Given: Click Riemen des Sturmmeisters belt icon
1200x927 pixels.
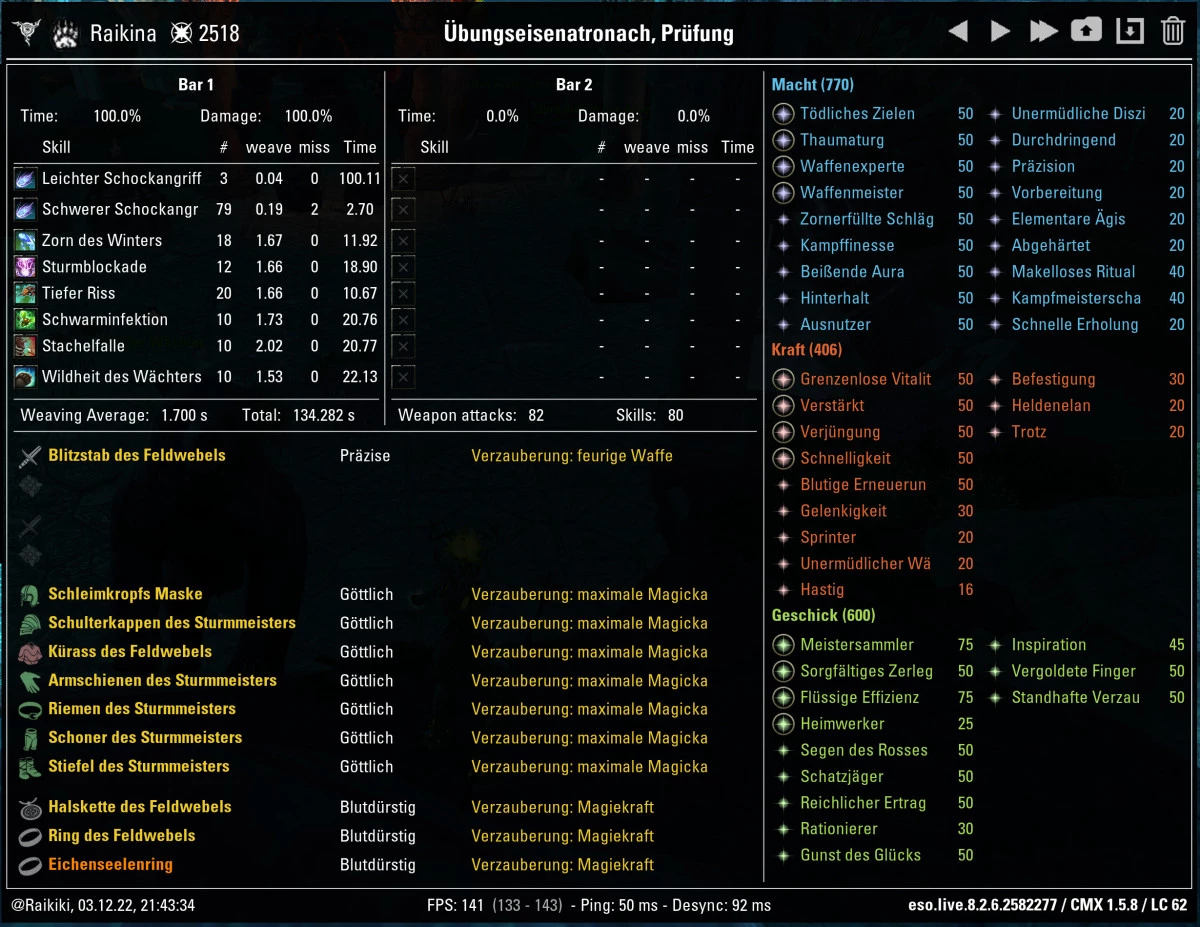Looking at the screenshot, I should tap(30, 710).
